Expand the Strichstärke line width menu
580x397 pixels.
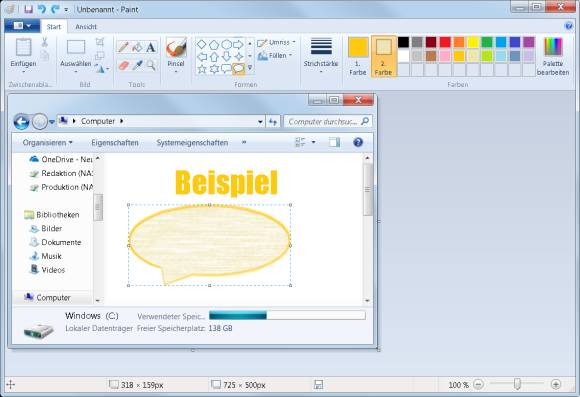tap(321, 55)
